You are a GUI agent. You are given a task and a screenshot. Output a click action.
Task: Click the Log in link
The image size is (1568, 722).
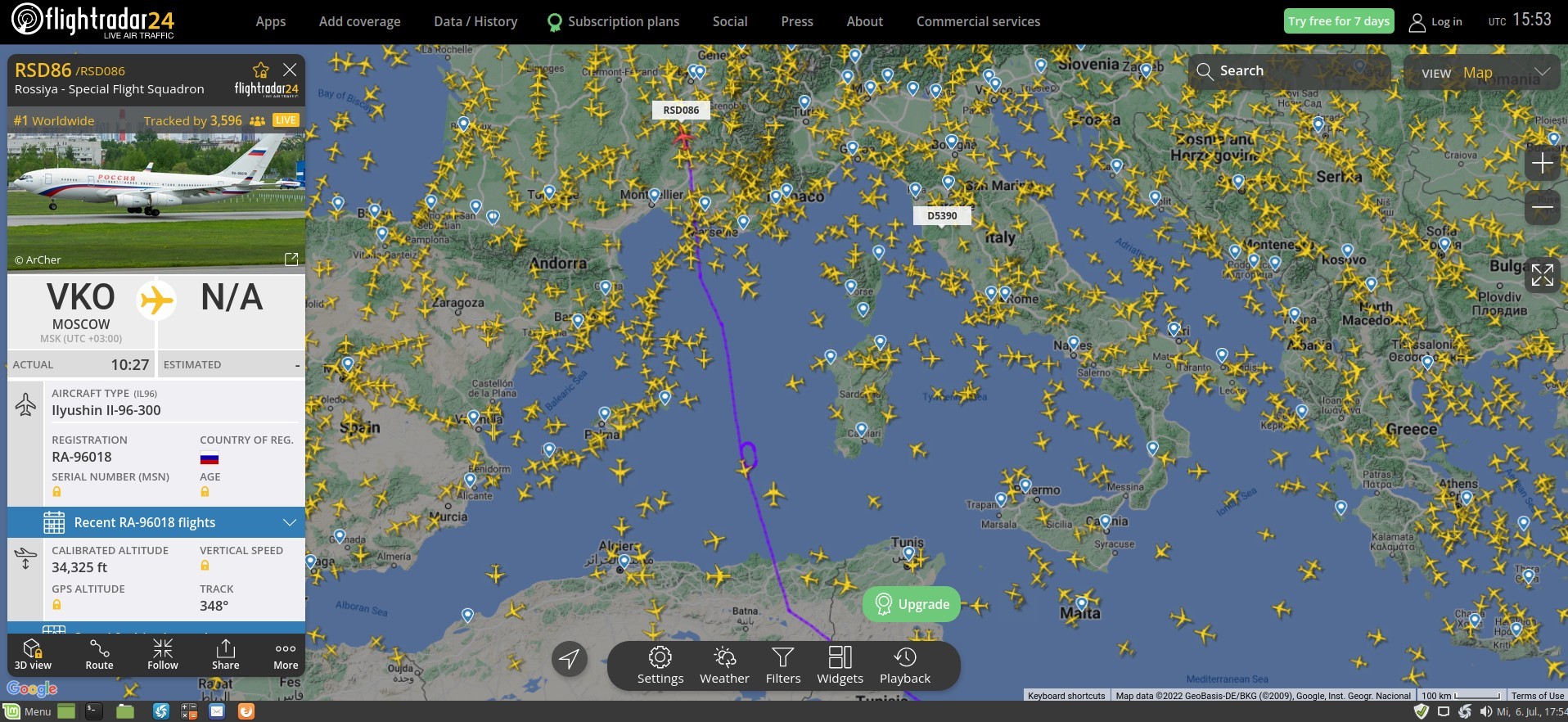(x=1446, y=22)
